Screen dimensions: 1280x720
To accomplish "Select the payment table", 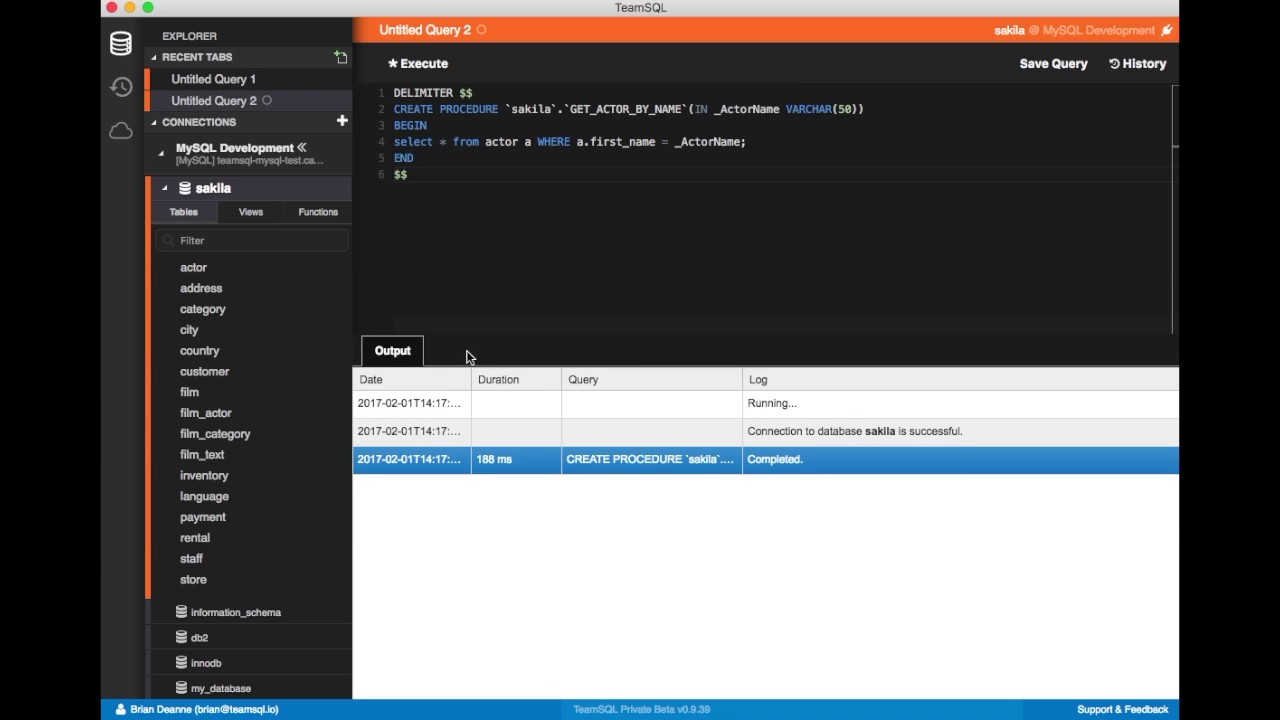I will point(203,517).
